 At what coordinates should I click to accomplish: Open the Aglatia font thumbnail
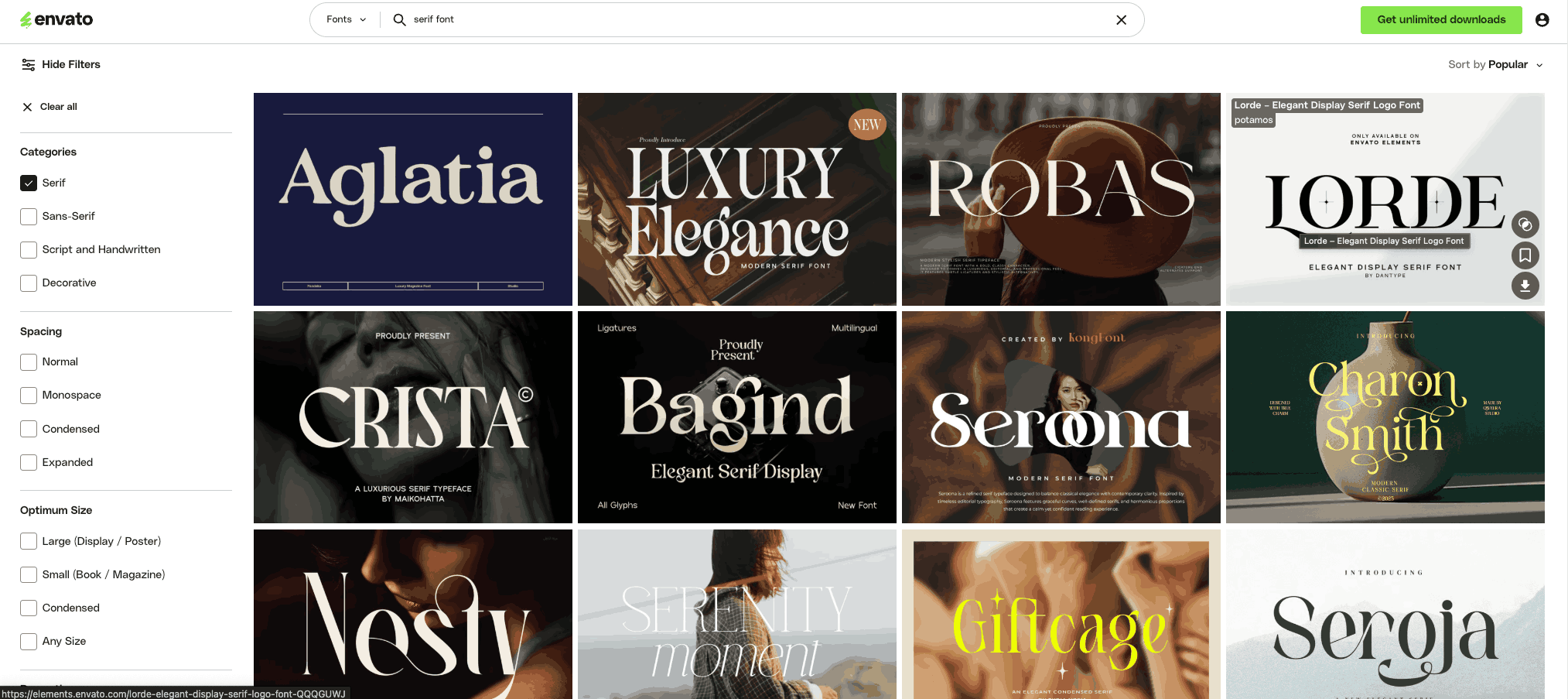(412, 199)
